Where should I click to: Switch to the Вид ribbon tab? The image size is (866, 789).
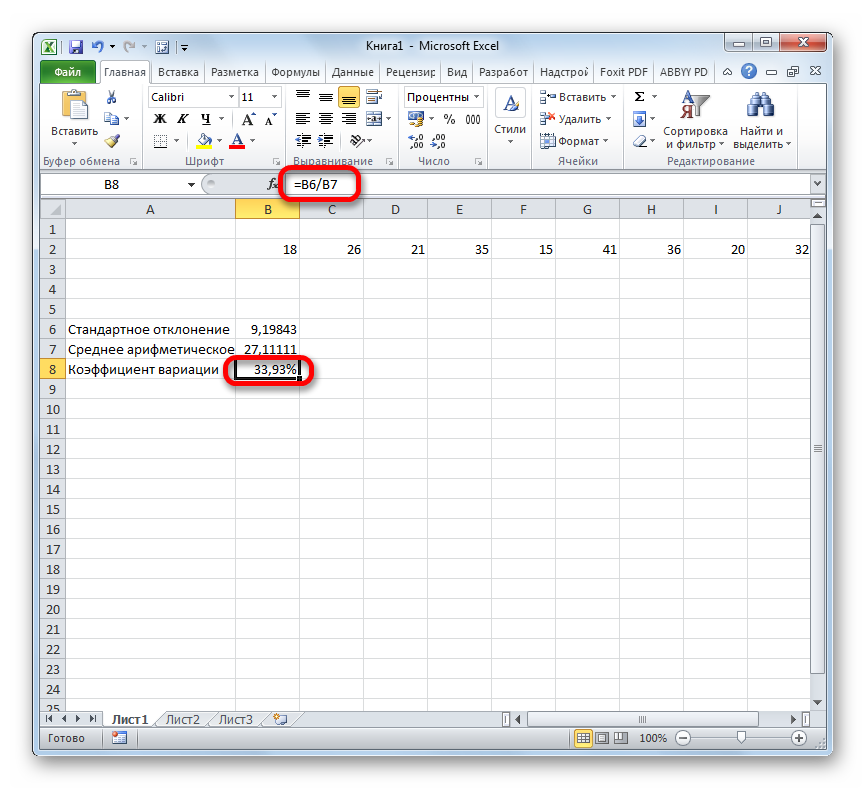(x=457, y=72)
